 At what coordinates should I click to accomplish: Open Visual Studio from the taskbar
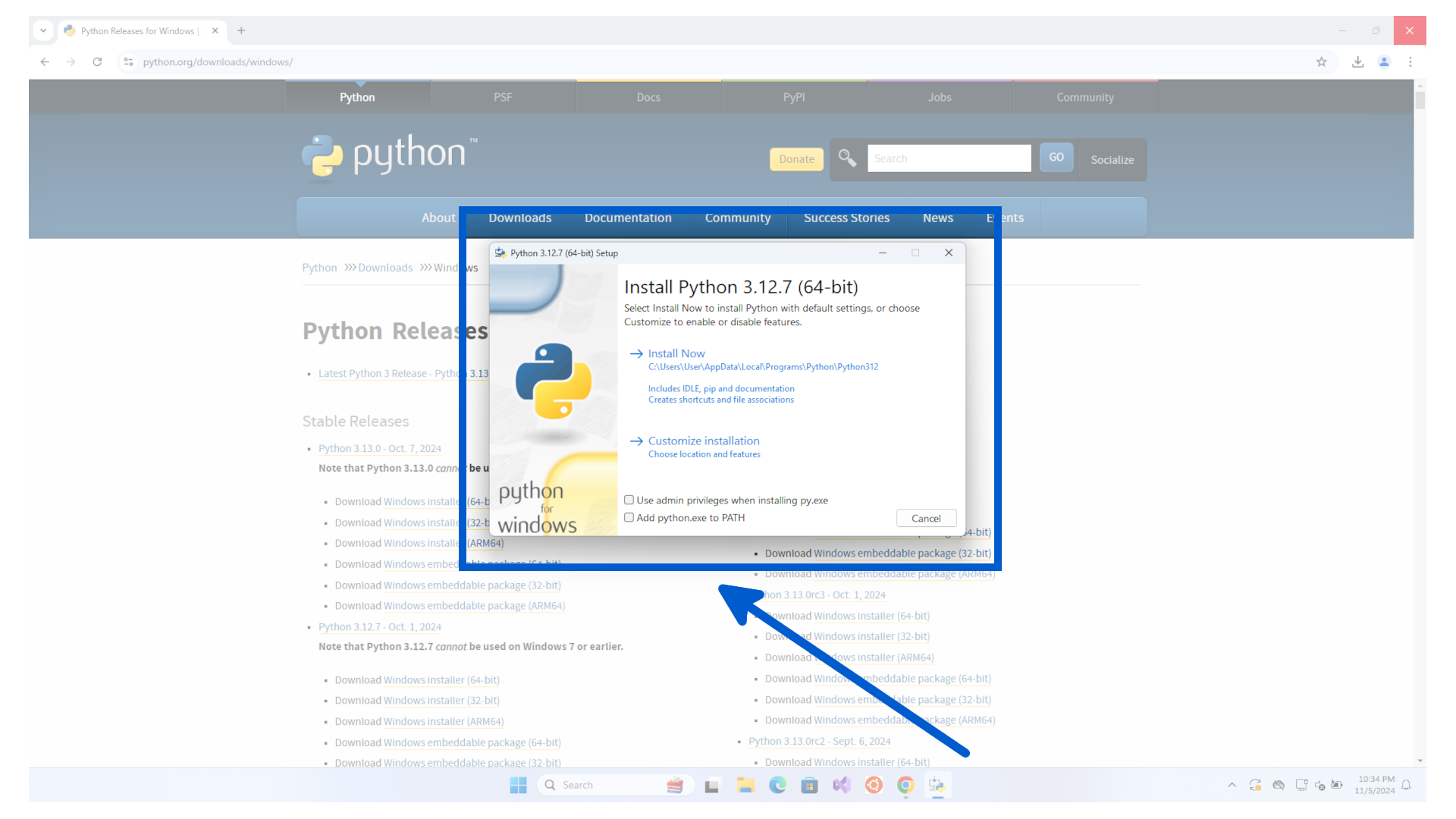click(x=842, y=785)
